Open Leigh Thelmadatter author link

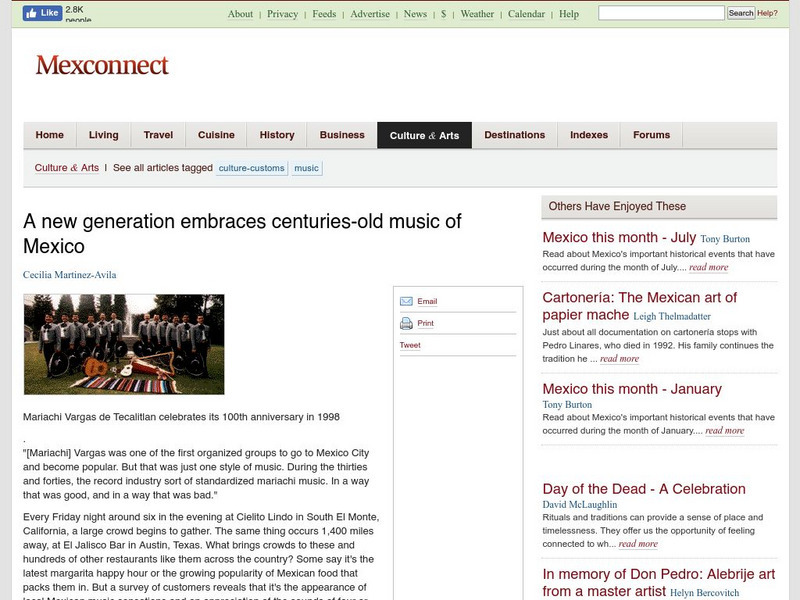pos(672,316)
